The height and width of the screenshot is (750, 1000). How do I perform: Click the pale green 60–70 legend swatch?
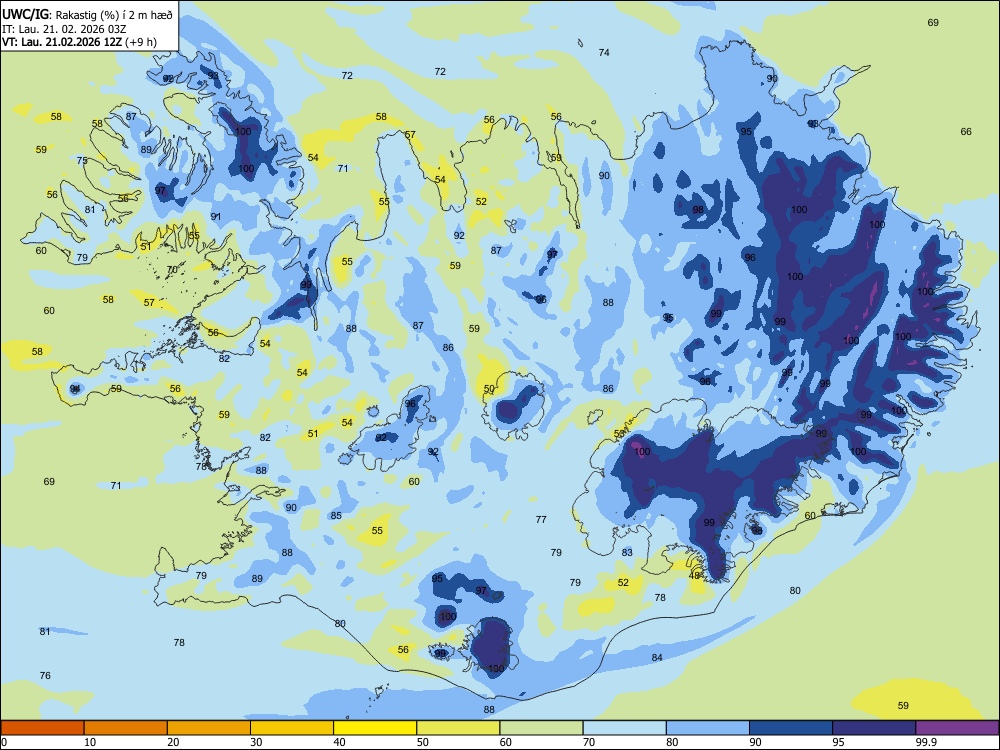point(541,728)
